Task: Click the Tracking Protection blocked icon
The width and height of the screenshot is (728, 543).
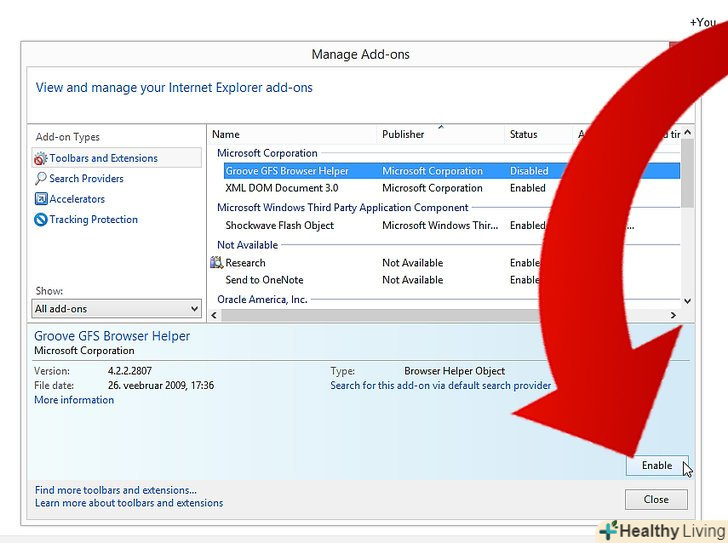Action: click(41, 220)
